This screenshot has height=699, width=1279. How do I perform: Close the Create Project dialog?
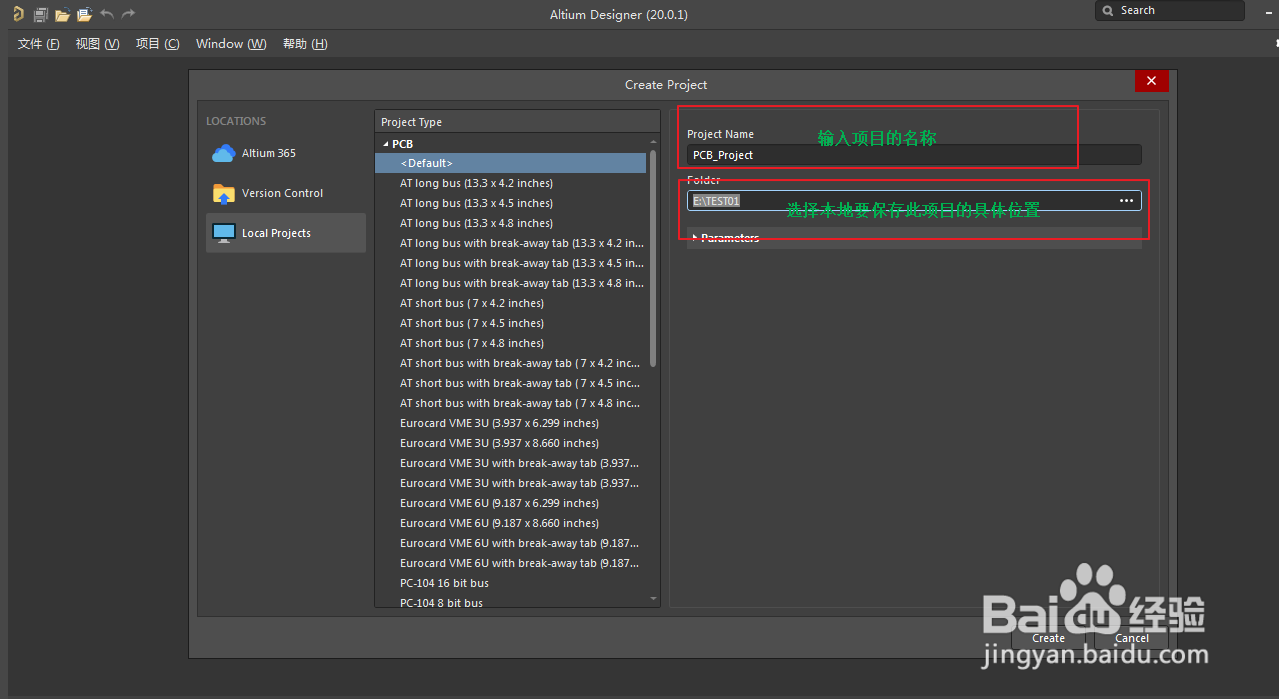coord(1151,81)
